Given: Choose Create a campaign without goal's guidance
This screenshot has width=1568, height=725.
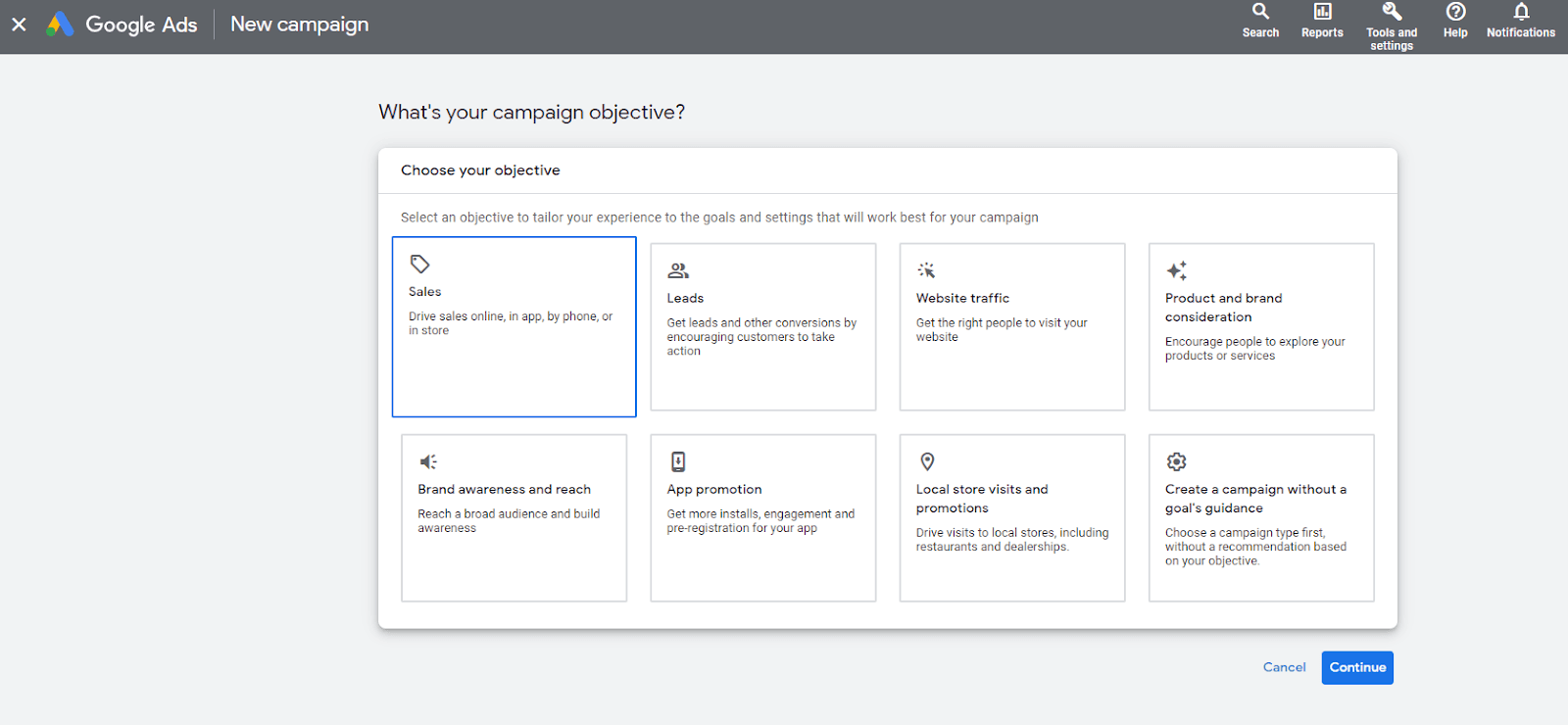Looking at the screenshot, I should [x=1260, y=517].
